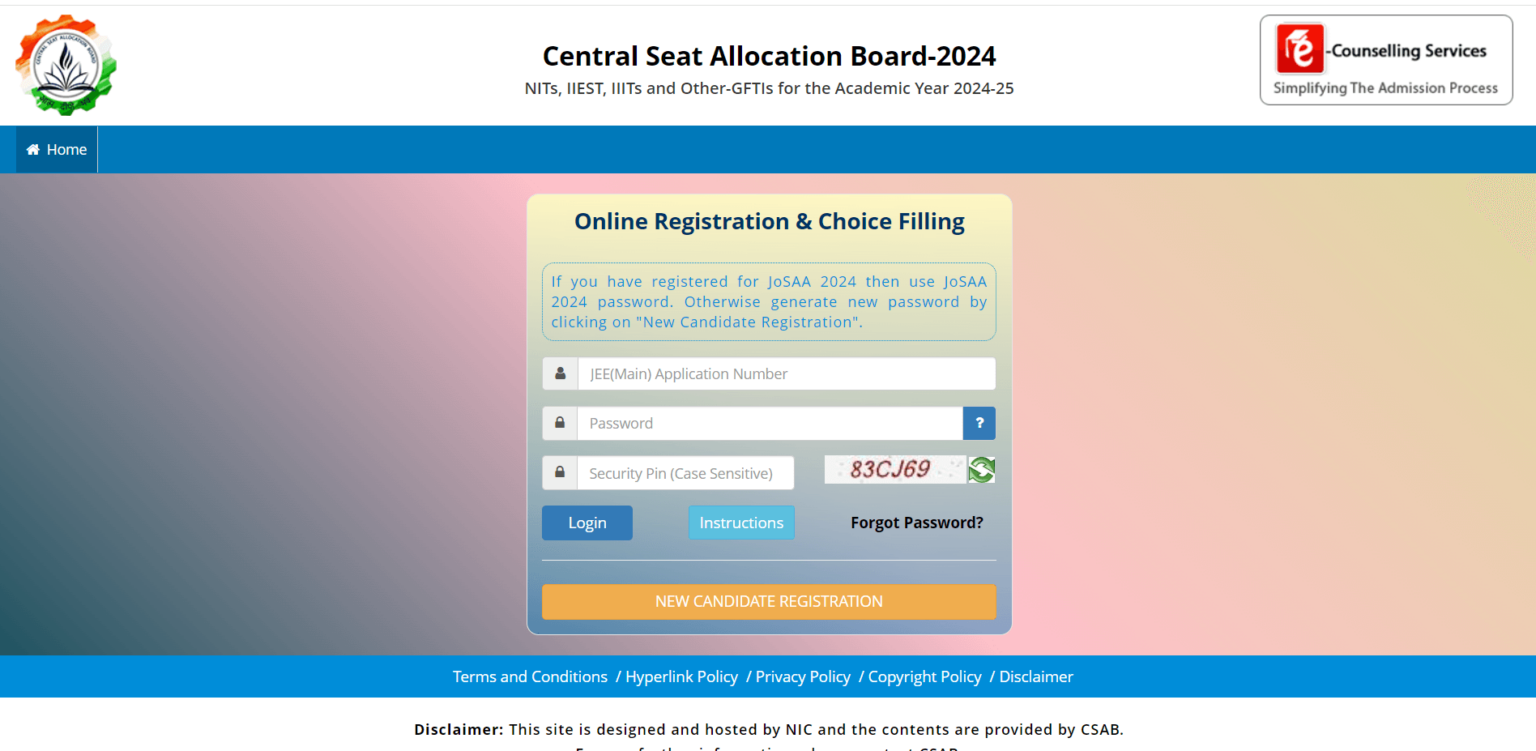Click the captcha image showing 83CJ69
This screenshot has height=751, width=1536.
point(895,469)
